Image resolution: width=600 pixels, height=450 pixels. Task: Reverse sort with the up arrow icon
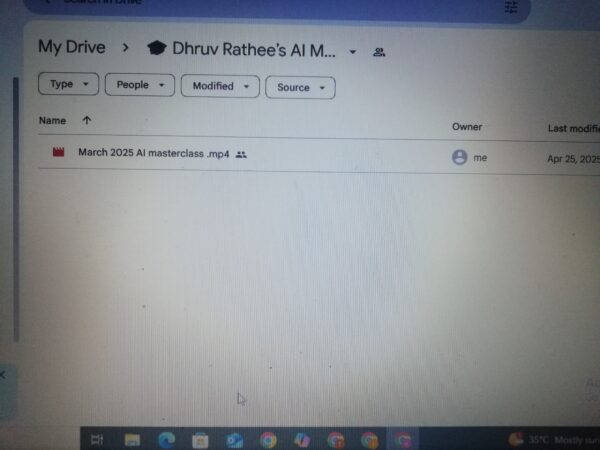(x=87, y=120)
